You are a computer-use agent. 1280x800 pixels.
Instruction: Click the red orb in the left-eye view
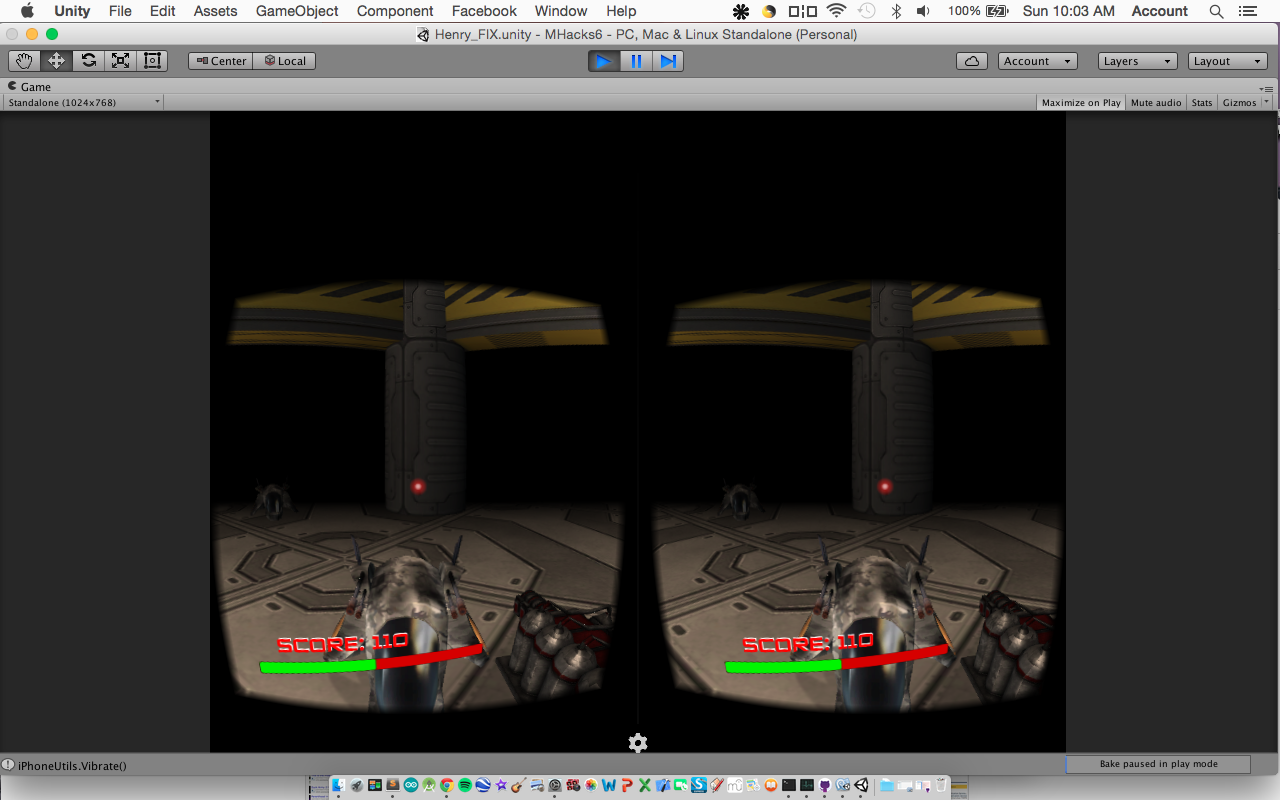tap(419, 487)
